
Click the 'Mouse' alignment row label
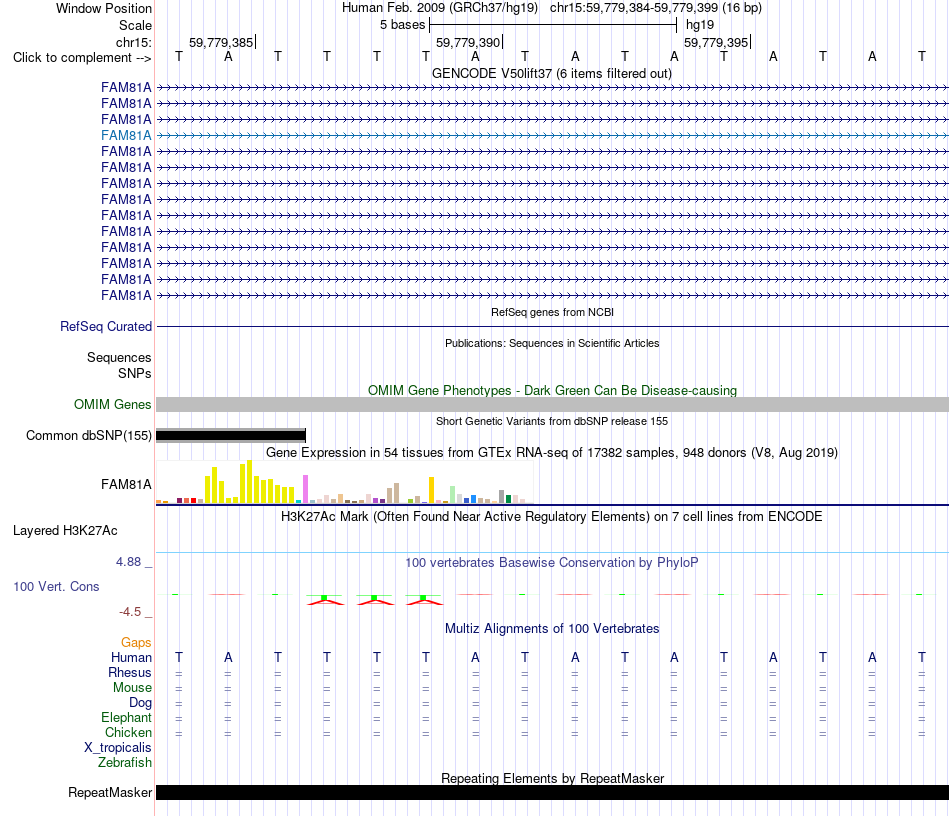132,688
